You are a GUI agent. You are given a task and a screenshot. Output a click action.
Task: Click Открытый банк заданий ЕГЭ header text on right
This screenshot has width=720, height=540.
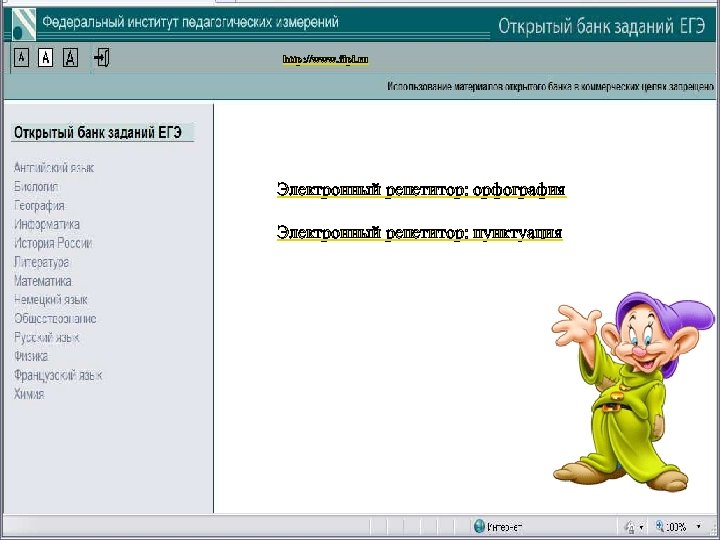pos(602,26)
